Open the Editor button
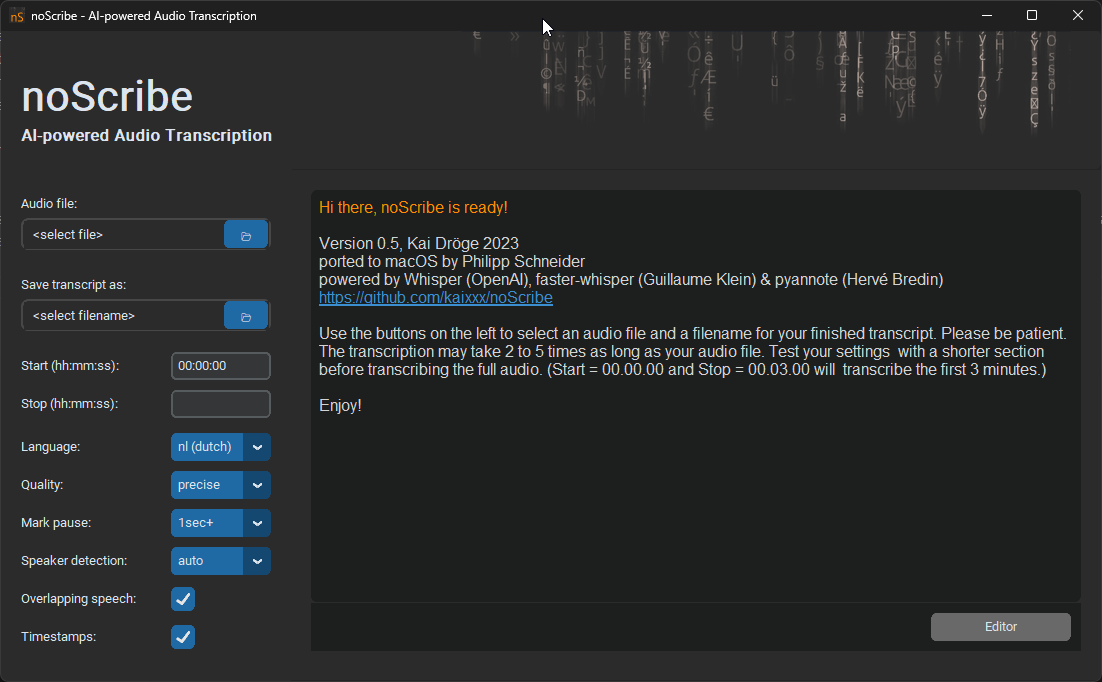This screenshot has width=1102, height=682. [1000, 627]
